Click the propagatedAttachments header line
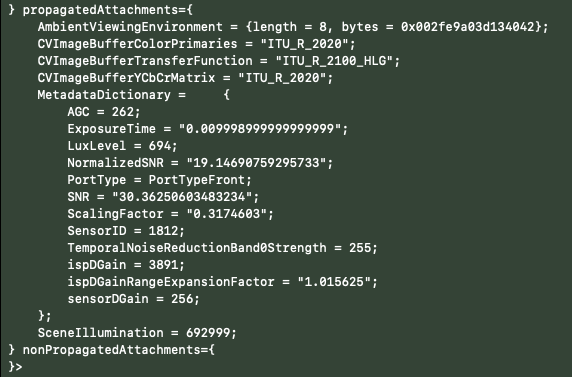The height and width of the screenshot is (377, 572). [100, 10]
